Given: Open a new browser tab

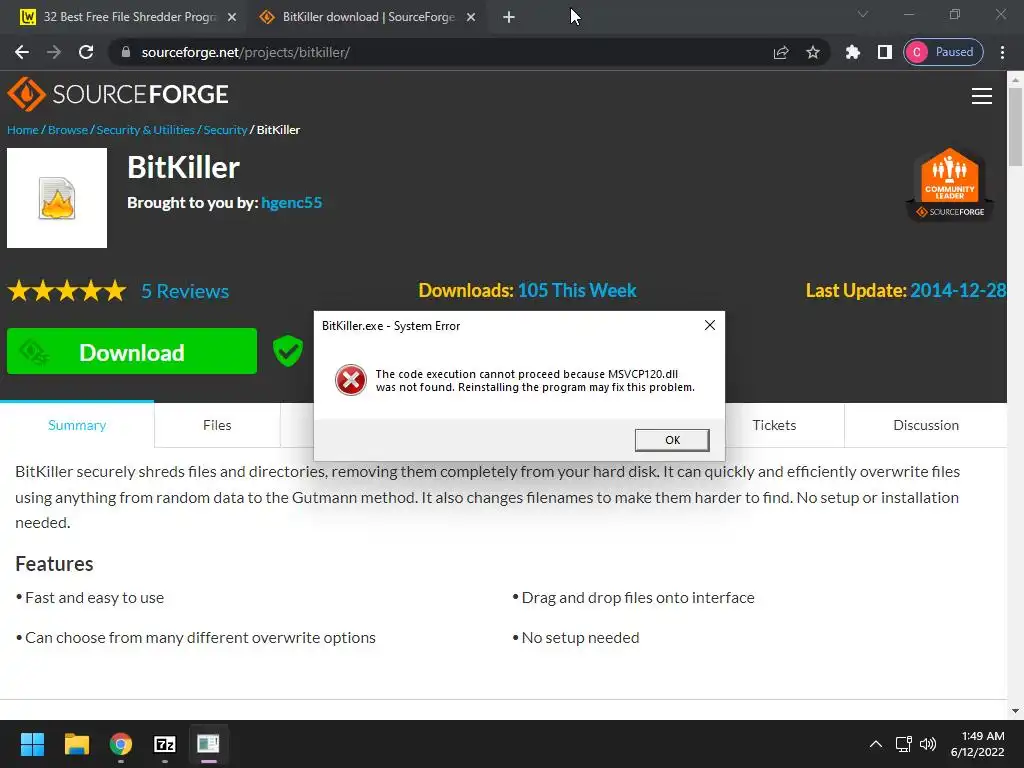Looking at the screenshot, I should point(509,17).
